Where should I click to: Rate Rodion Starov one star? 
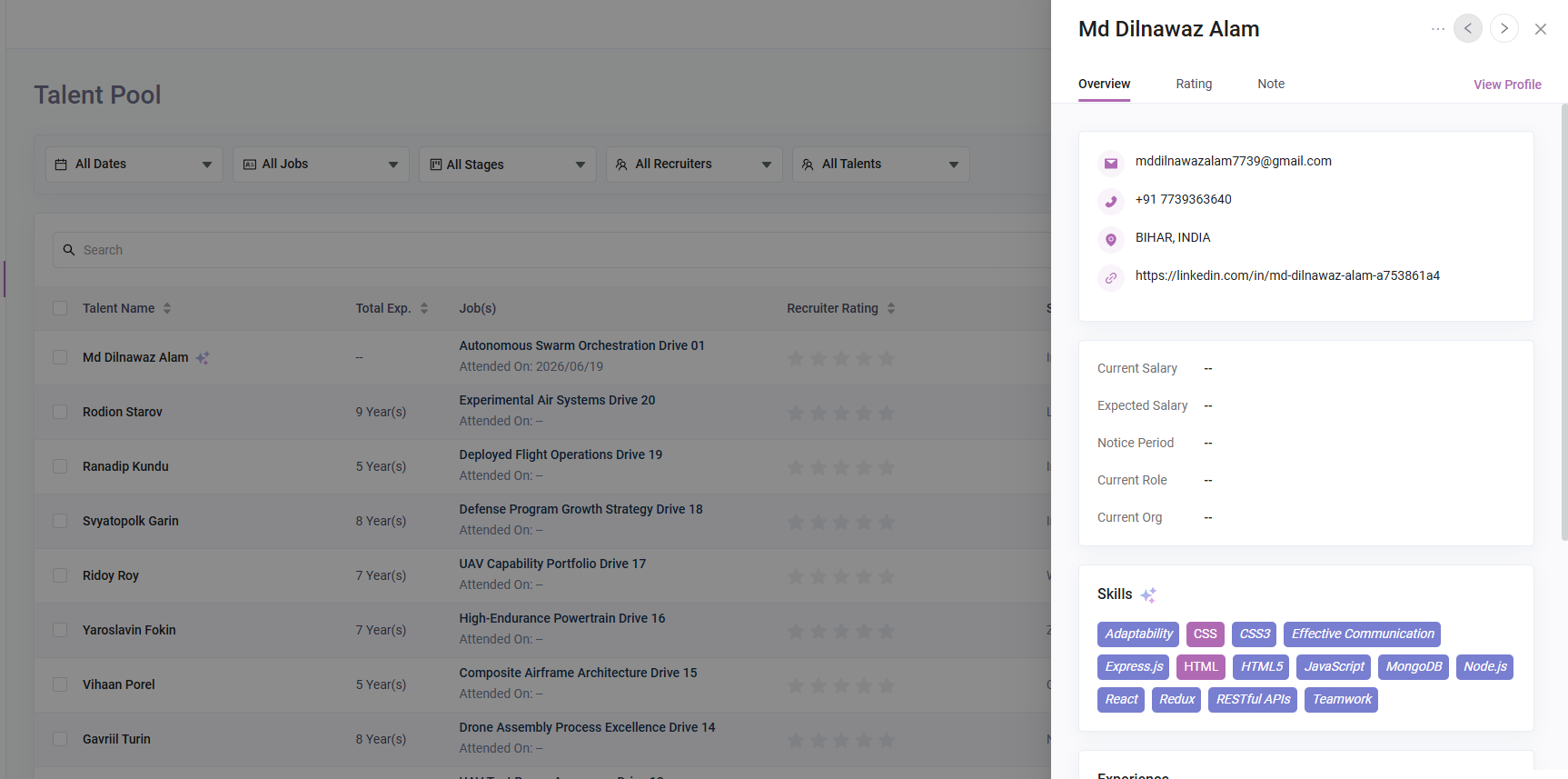796,413
